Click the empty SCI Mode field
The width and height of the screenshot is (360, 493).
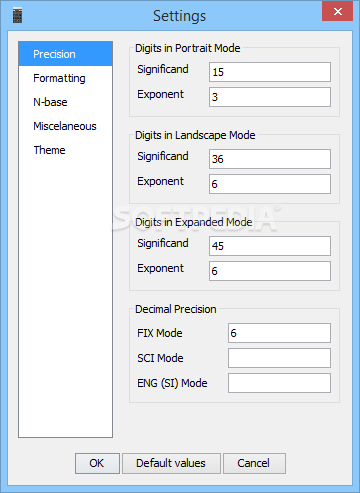(x=279, y=358)
